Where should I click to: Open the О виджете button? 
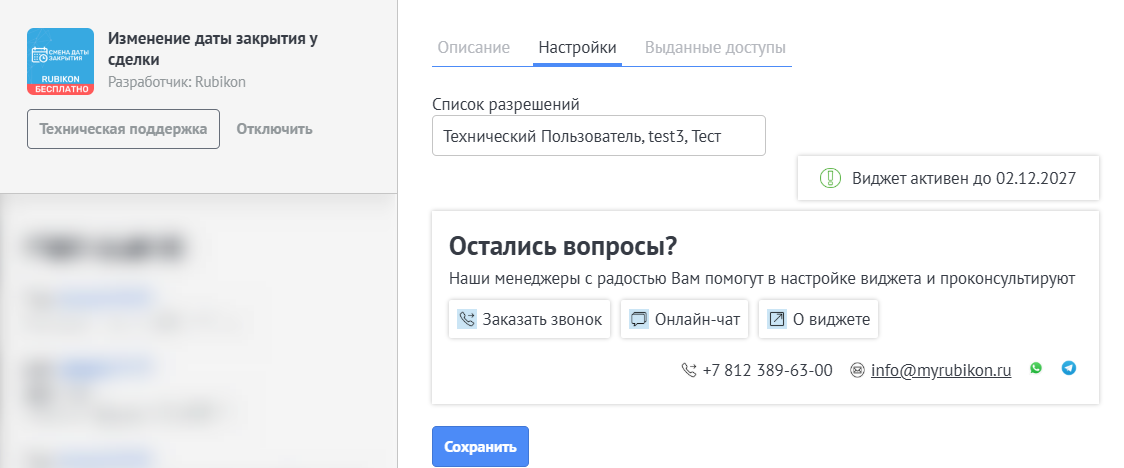(x=819, y=319)
